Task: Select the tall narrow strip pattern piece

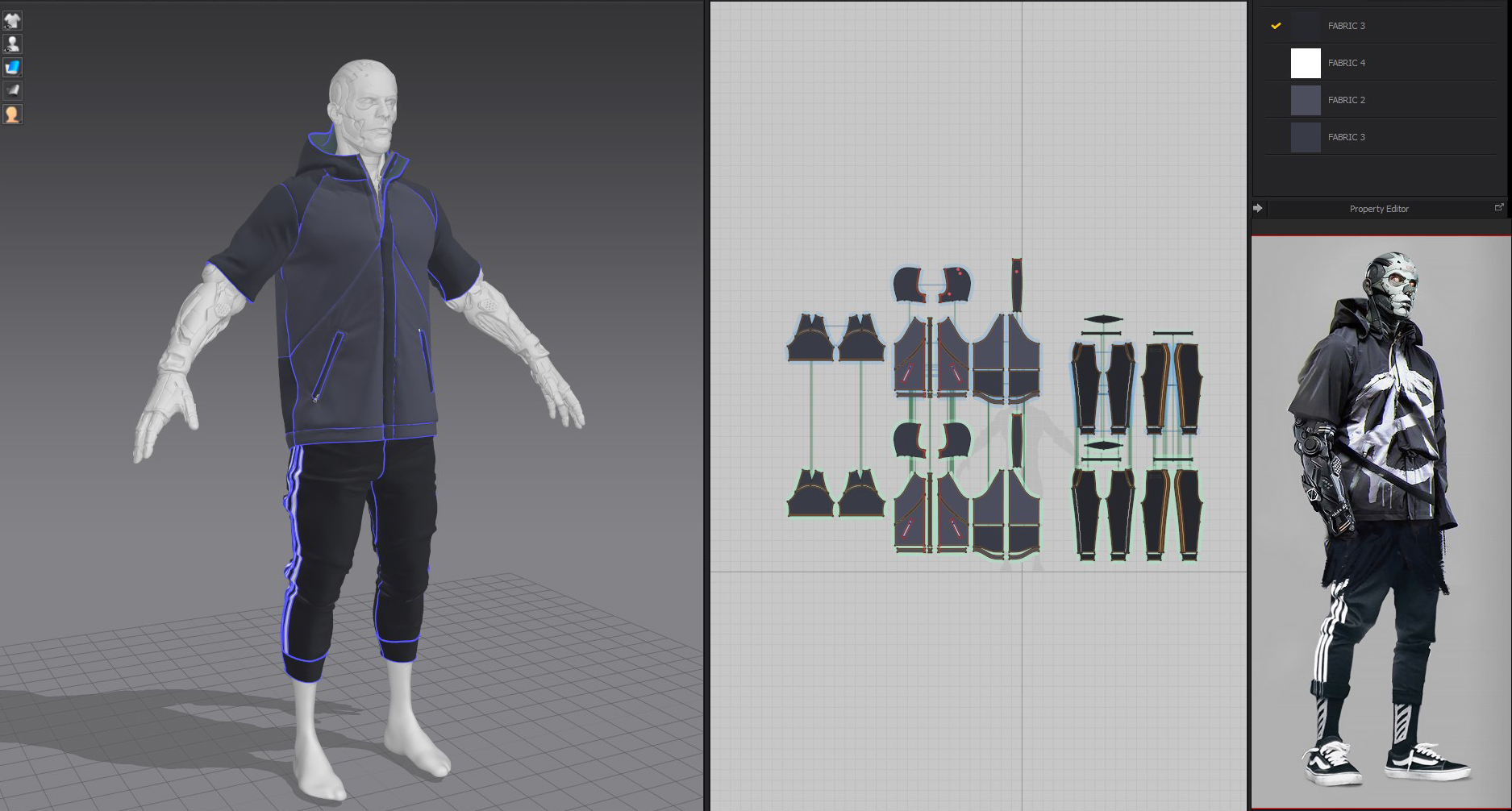Action: coord(1017,285)
